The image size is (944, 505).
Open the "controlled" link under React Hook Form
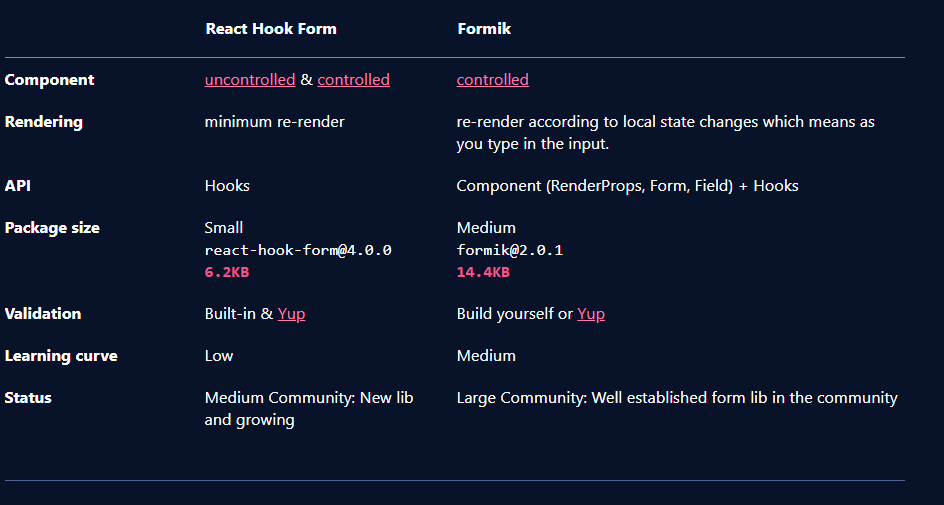tap(353, 80)
